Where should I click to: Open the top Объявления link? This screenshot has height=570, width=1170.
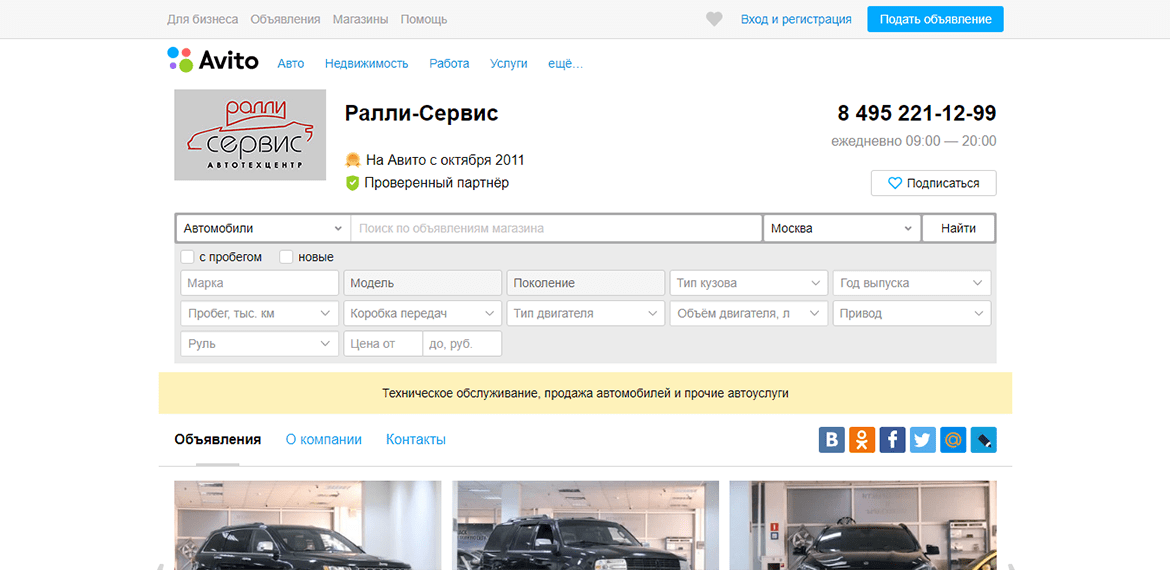coord(286,19)
